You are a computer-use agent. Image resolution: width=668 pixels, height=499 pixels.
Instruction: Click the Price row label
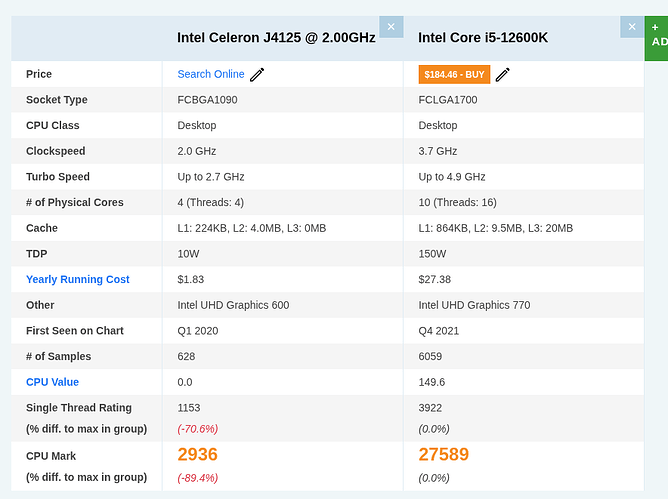pos(39,74)
